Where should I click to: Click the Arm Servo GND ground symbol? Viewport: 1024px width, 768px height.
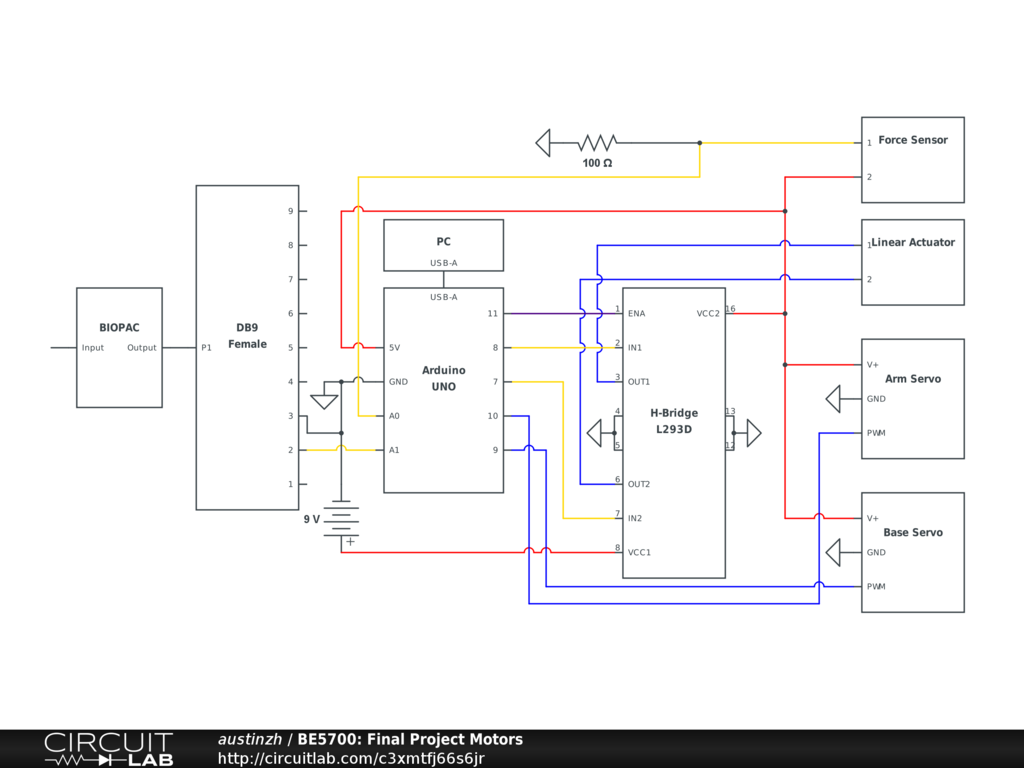tap(833, 399)
